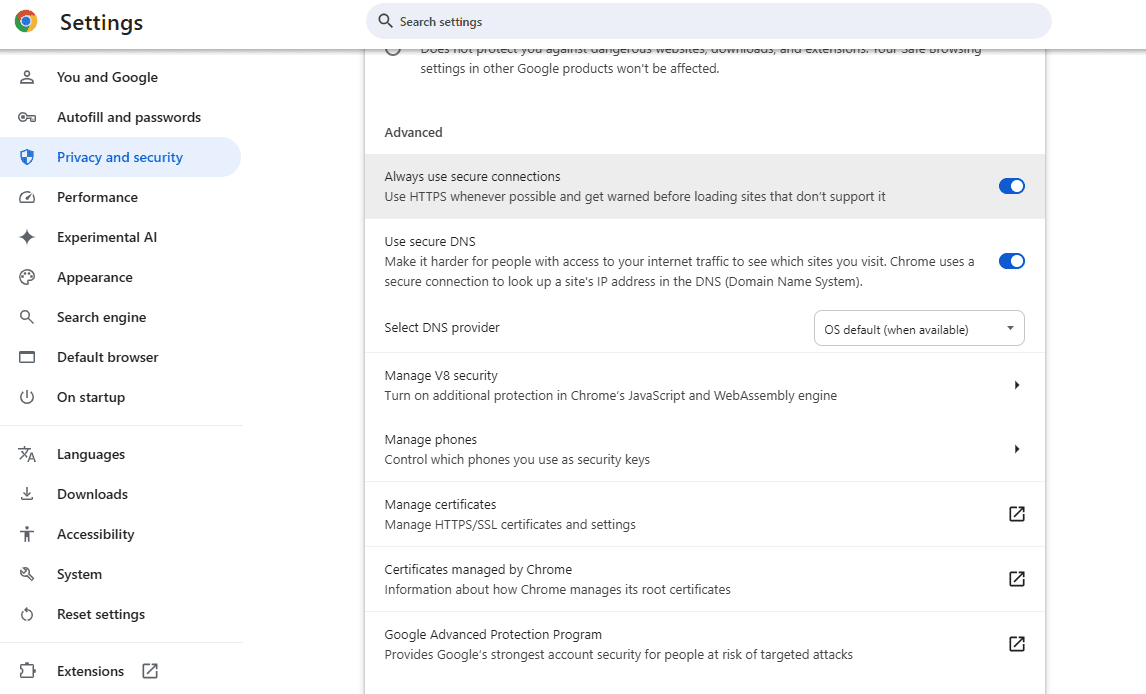This screenshot has width=1146, height=694.
Task: Open Reset settings page
Action: 100,614
